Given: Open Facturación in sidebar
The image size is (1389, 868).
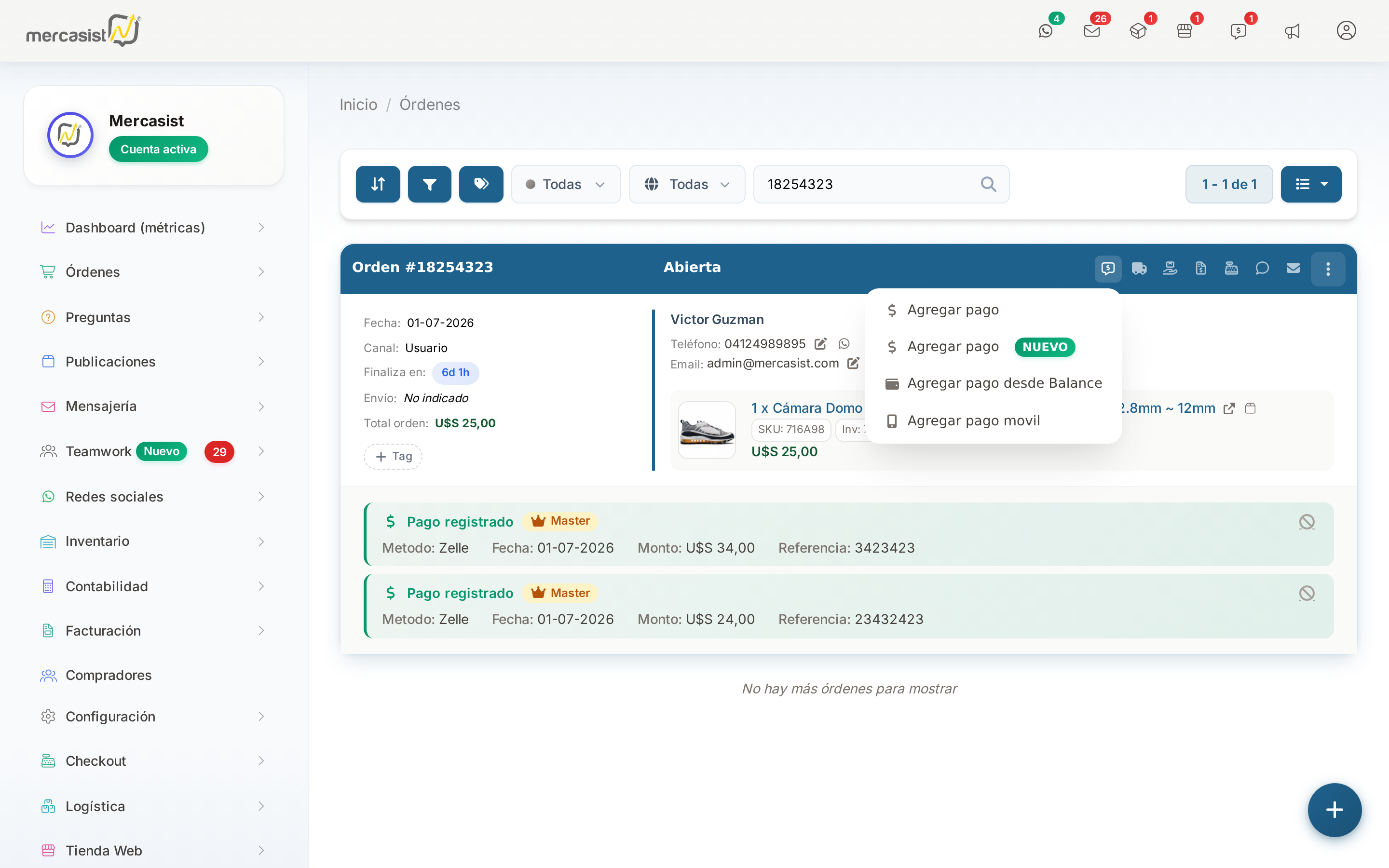Looking at the screenshot, I should click(x=154, y=631).
